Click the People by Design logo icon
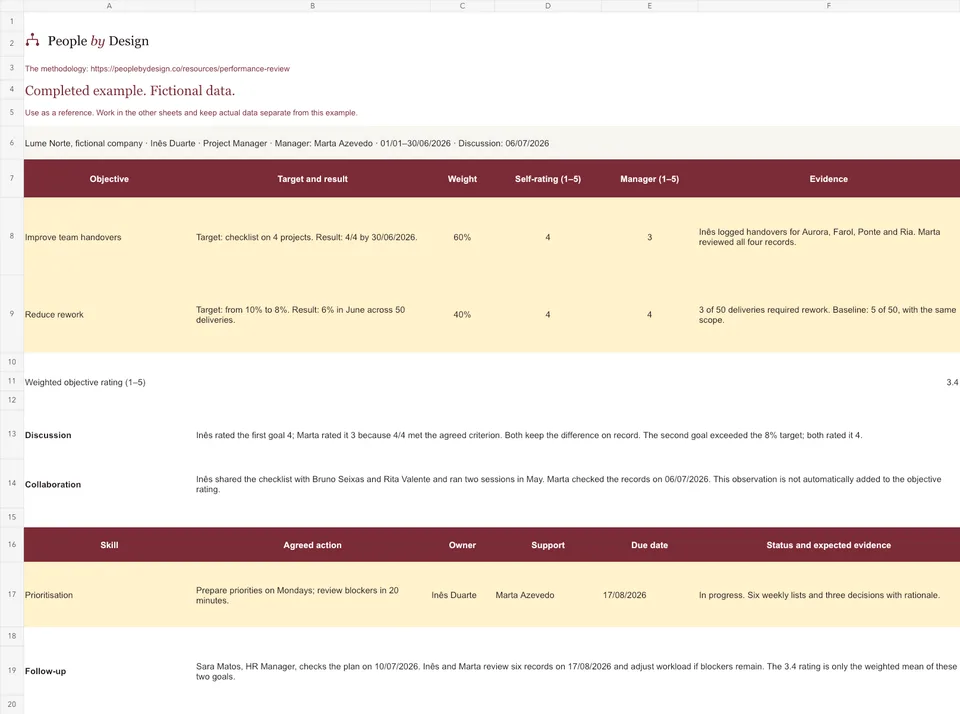The height and width of the screenshot is (714, 960). point(32,40)
